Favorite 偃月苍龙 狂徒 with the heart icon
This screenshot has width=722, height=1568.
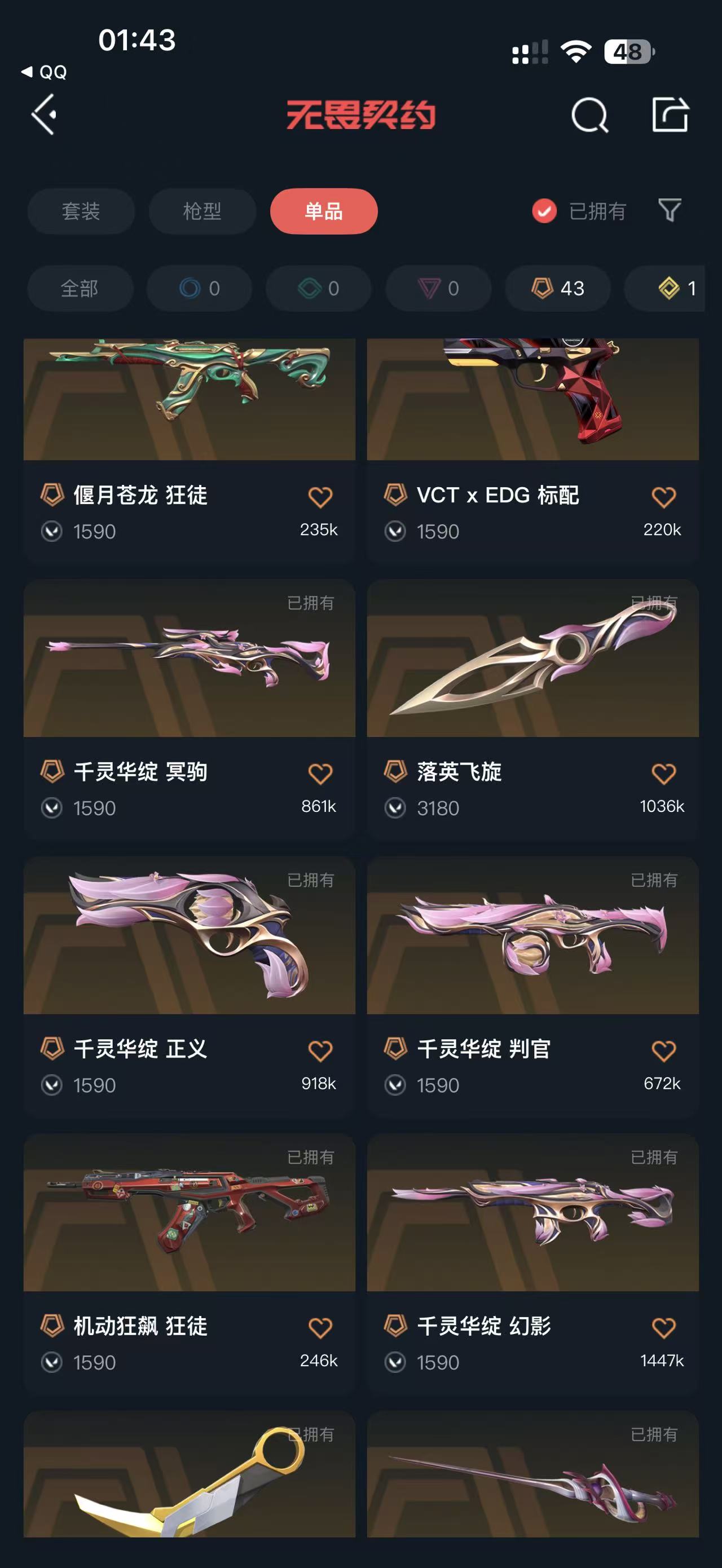click(320, 497)
